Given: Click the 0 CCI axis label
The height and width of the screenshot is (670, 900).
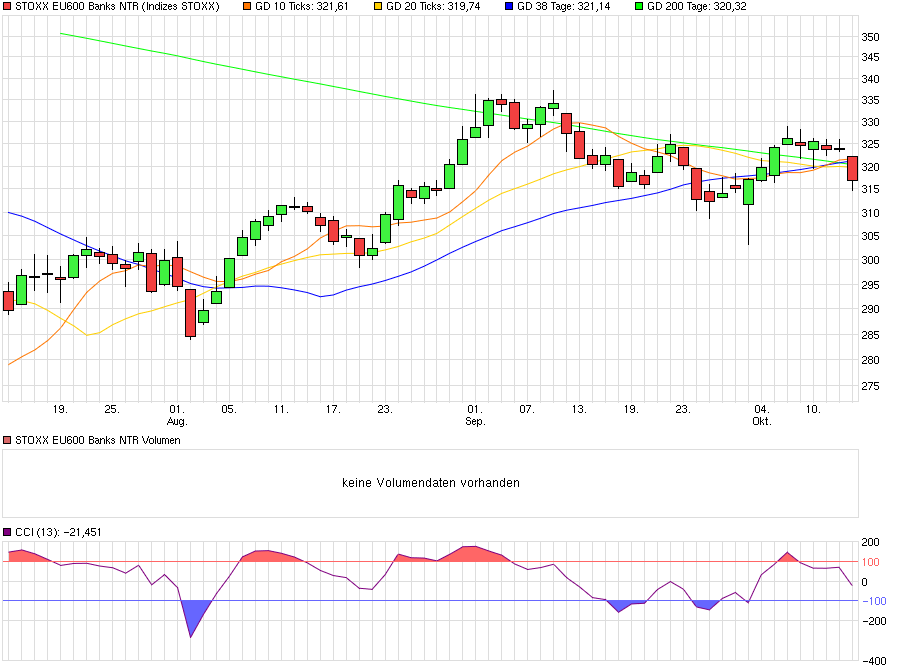Looking at the screenshot, I should tap(865, 582).
